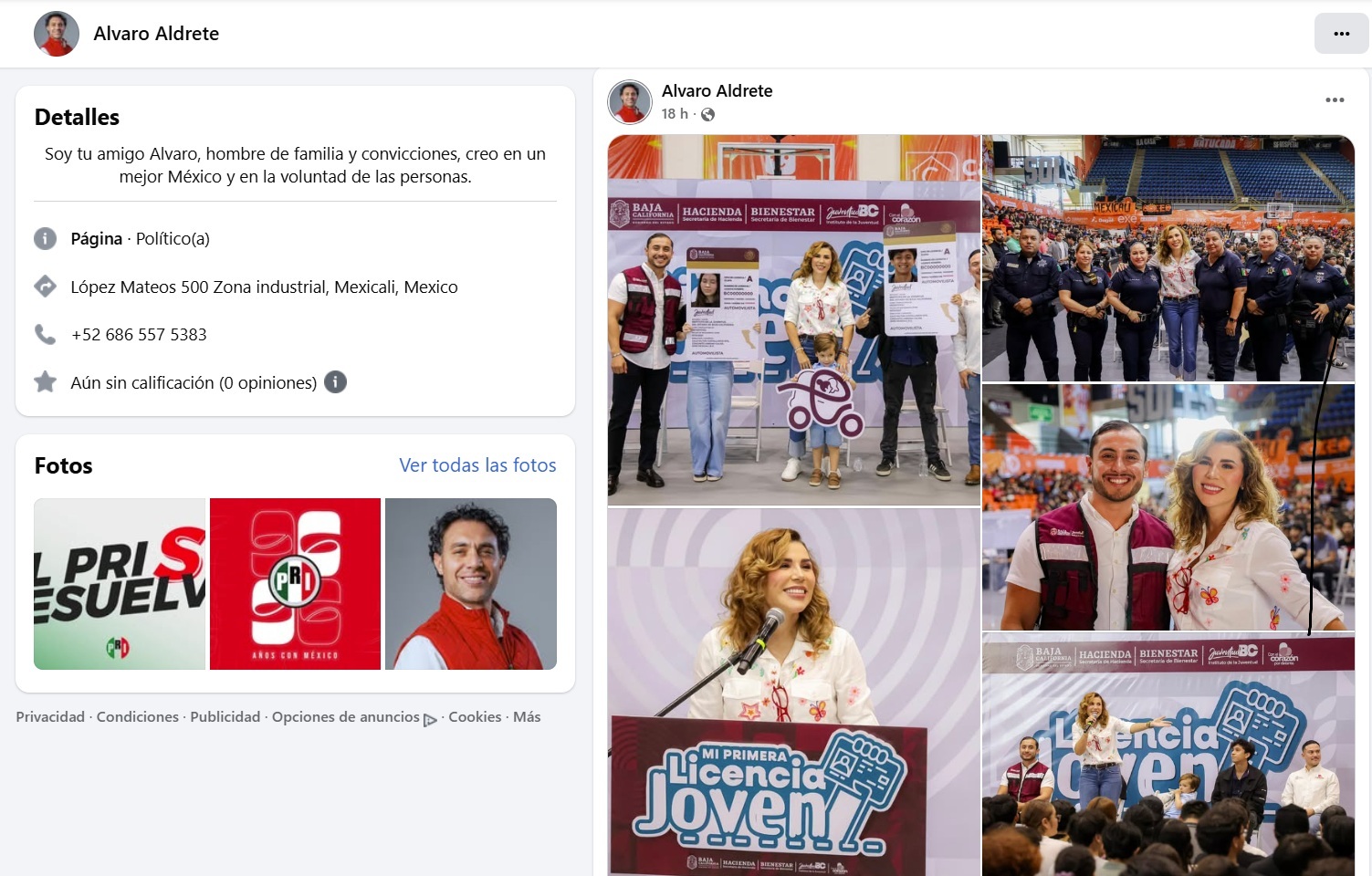
Task: Open Ver todas las fotos link
Action: 477,465
